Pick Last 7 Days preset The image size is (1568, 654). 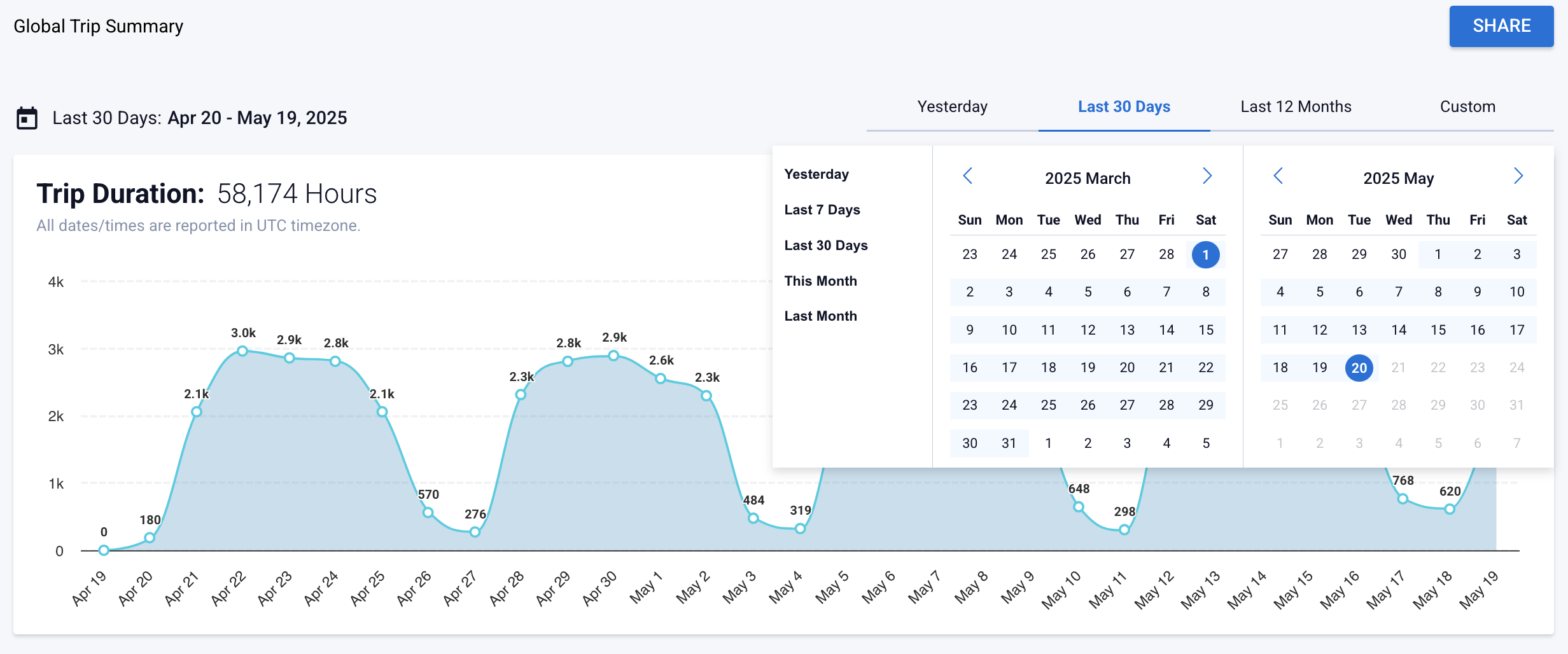[x=822, y=210]
